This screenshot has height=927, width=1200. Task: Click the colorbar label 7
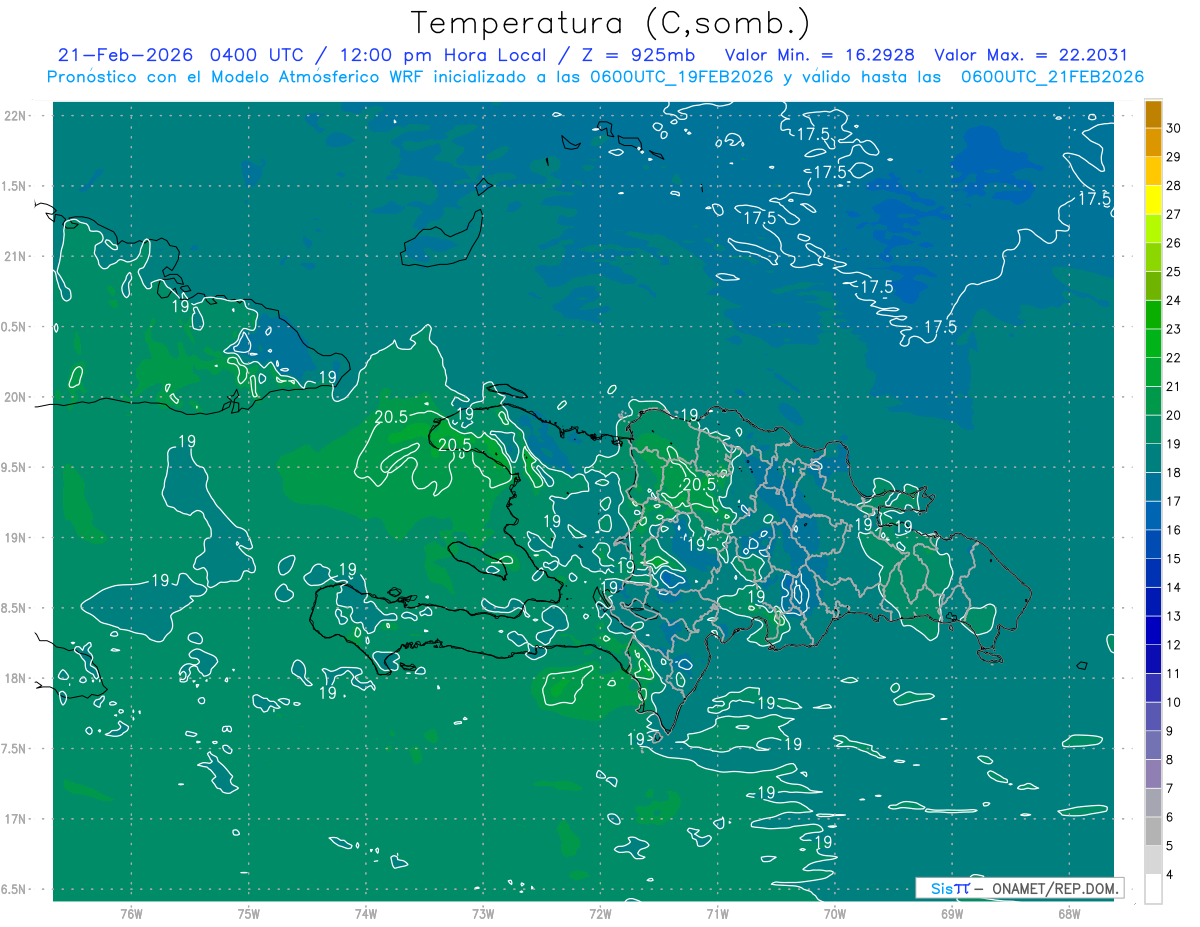tap(1171, 788)
